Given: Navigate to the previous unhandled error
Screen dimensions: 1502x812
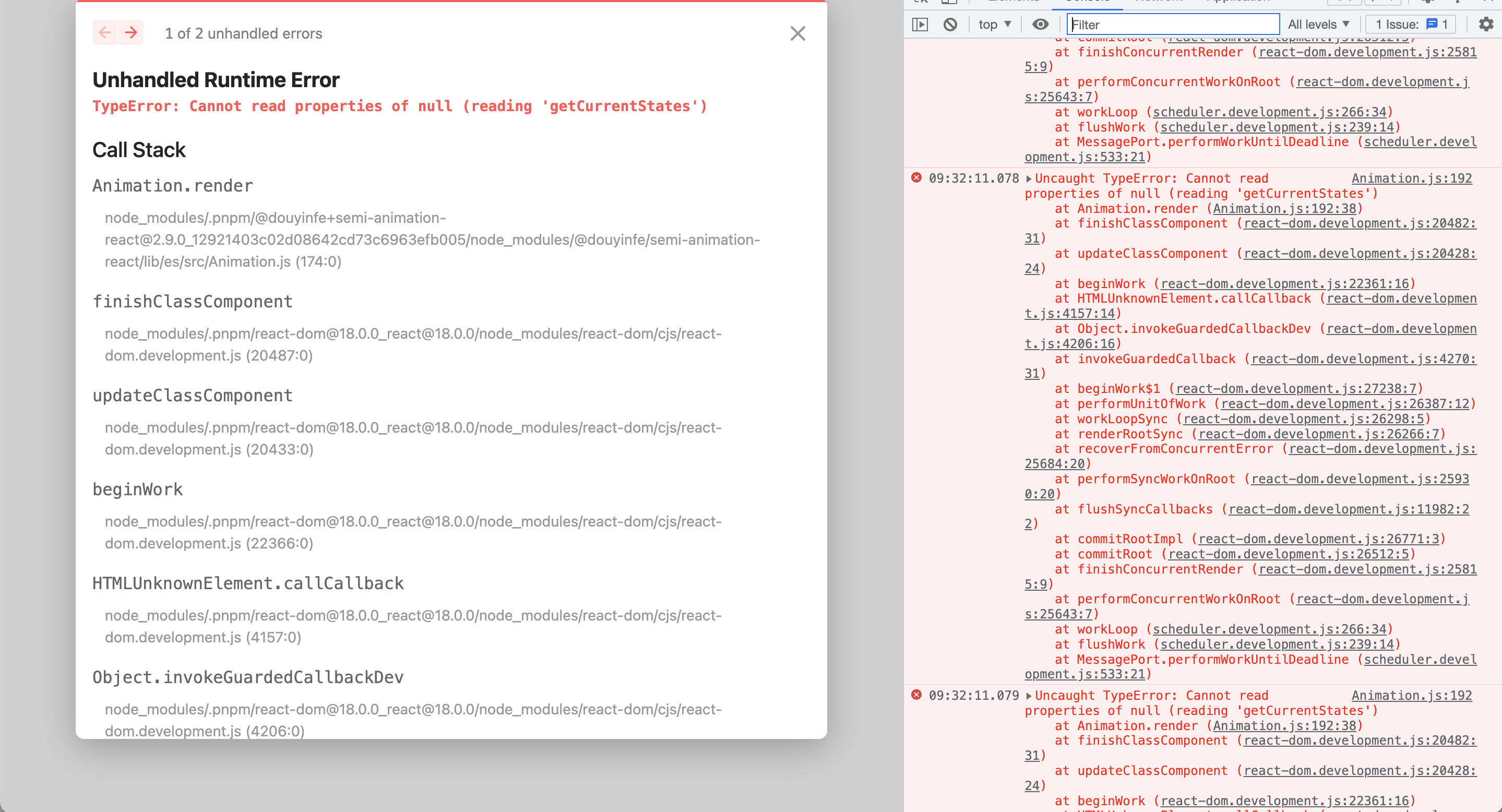Looking at the screenshot, I should pos(105,33).
